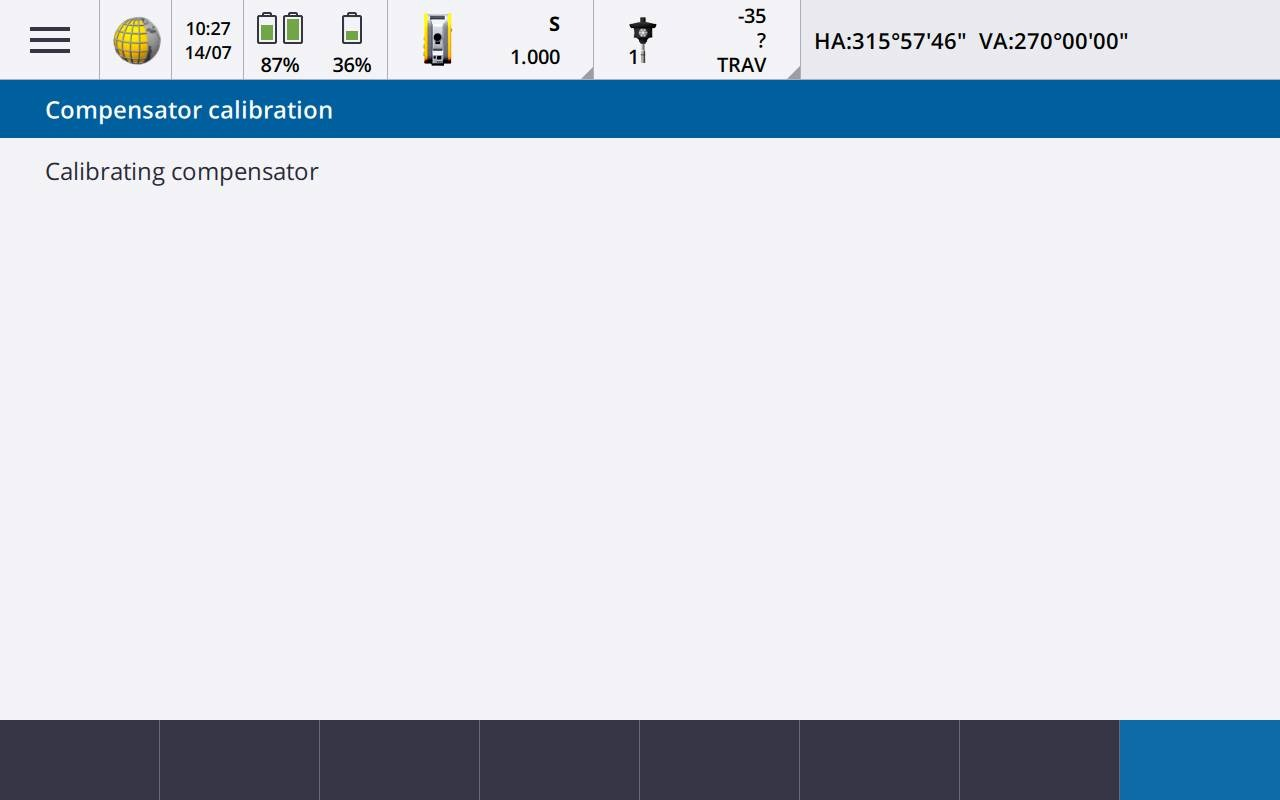1280x800 pixels.
Task: Click the dual battery 87% indicator
Action: [280, 40]
